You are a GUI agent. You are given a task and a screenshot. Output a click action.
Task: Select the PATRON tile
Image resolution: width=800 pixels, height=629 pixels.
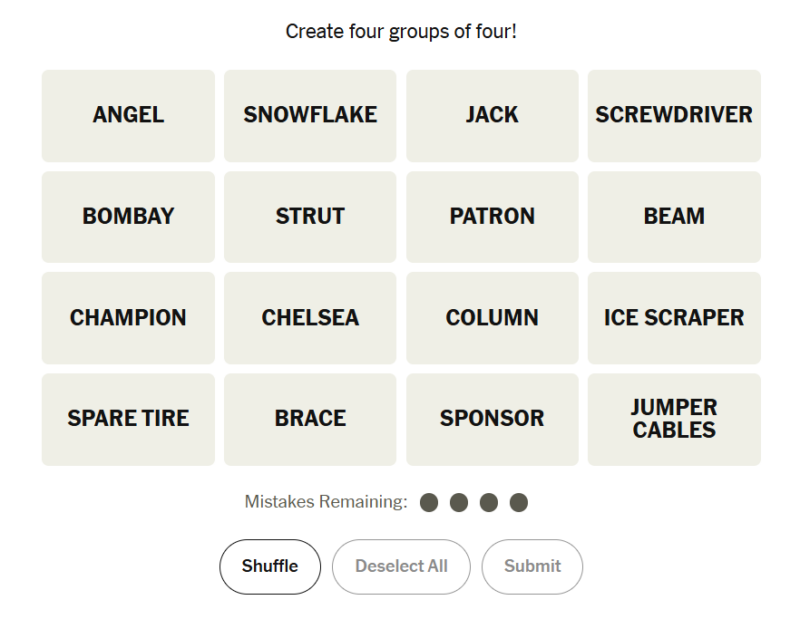click(492, 217)
